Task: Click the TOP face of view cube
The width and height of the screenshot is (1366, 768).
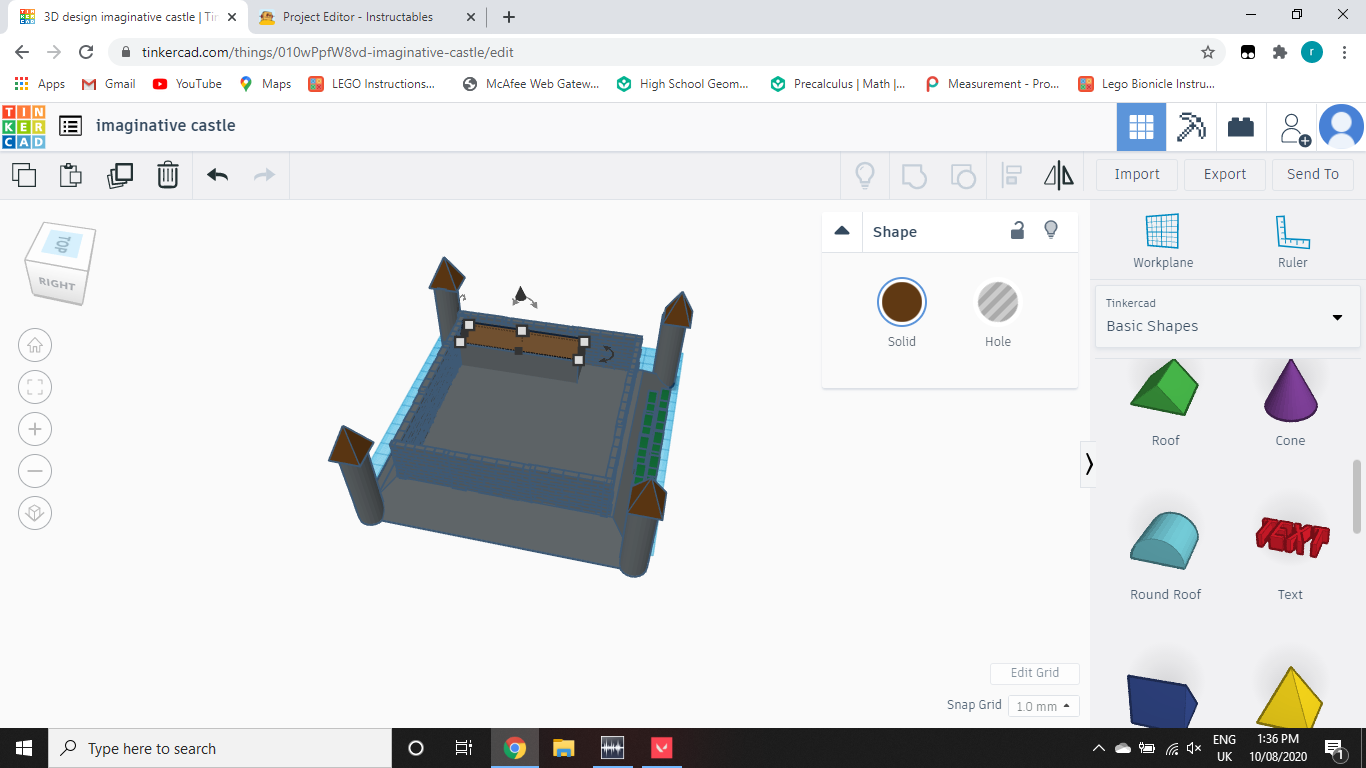Action: [x=63, y=244]
